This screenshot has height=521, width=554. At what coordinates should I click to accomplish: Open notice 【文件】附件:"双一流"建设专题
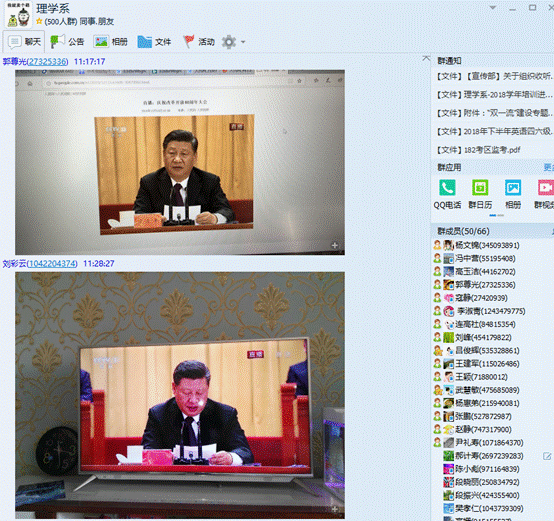pos(494,113)
